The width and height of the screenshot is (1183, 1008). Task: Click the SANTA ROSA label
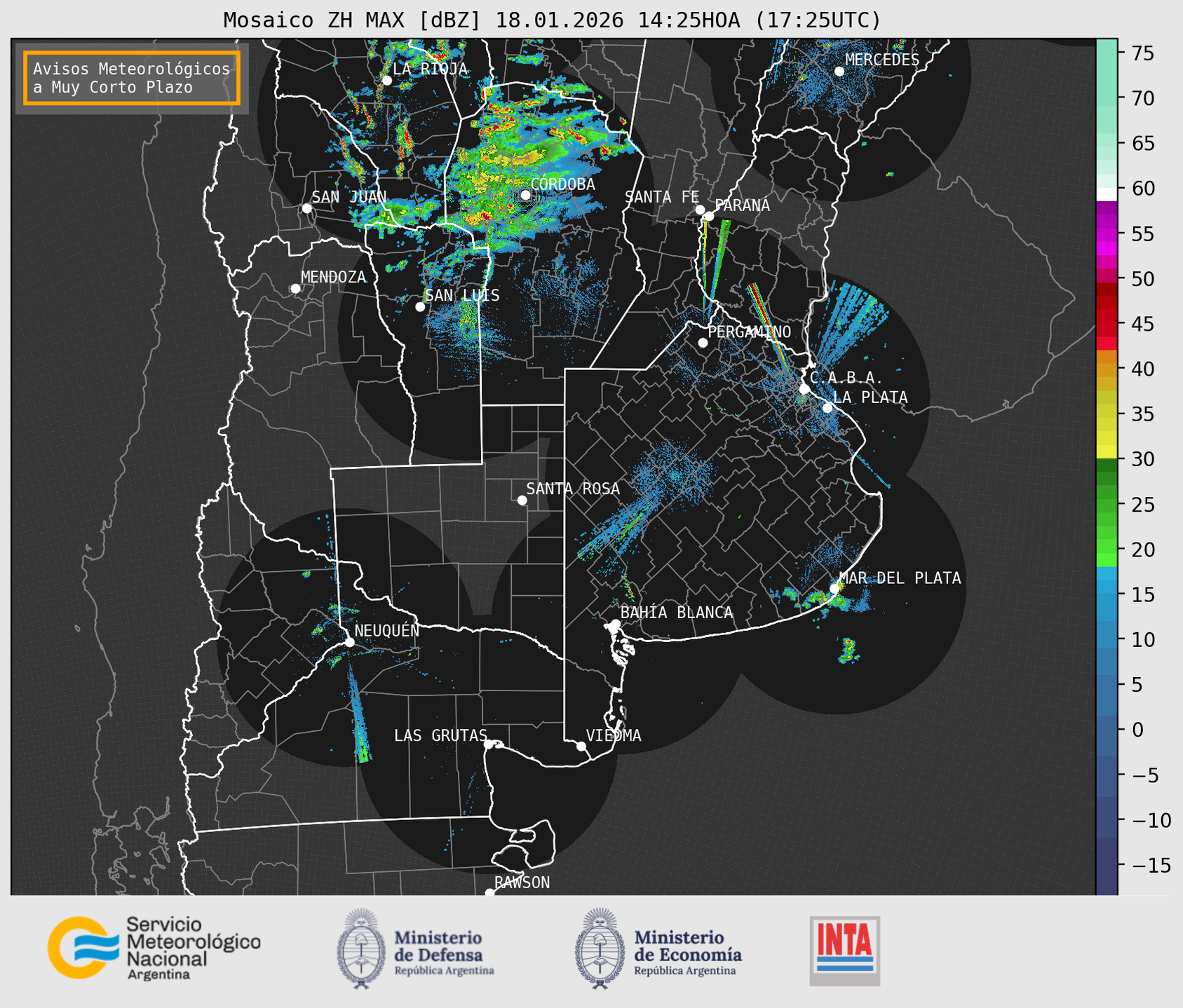(573, 489)
